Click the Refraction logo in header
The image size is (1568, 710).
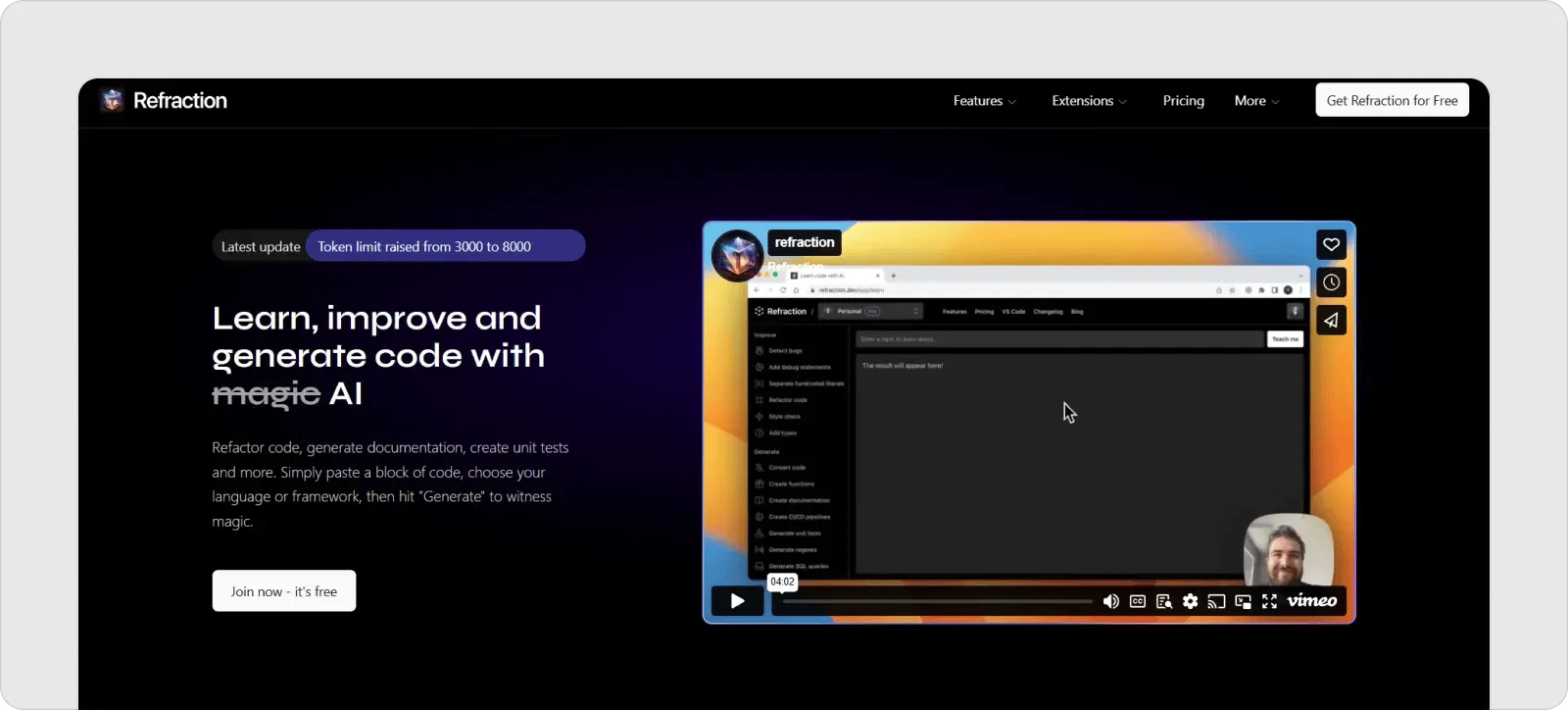pyautogui.click(x=164, y=100)
